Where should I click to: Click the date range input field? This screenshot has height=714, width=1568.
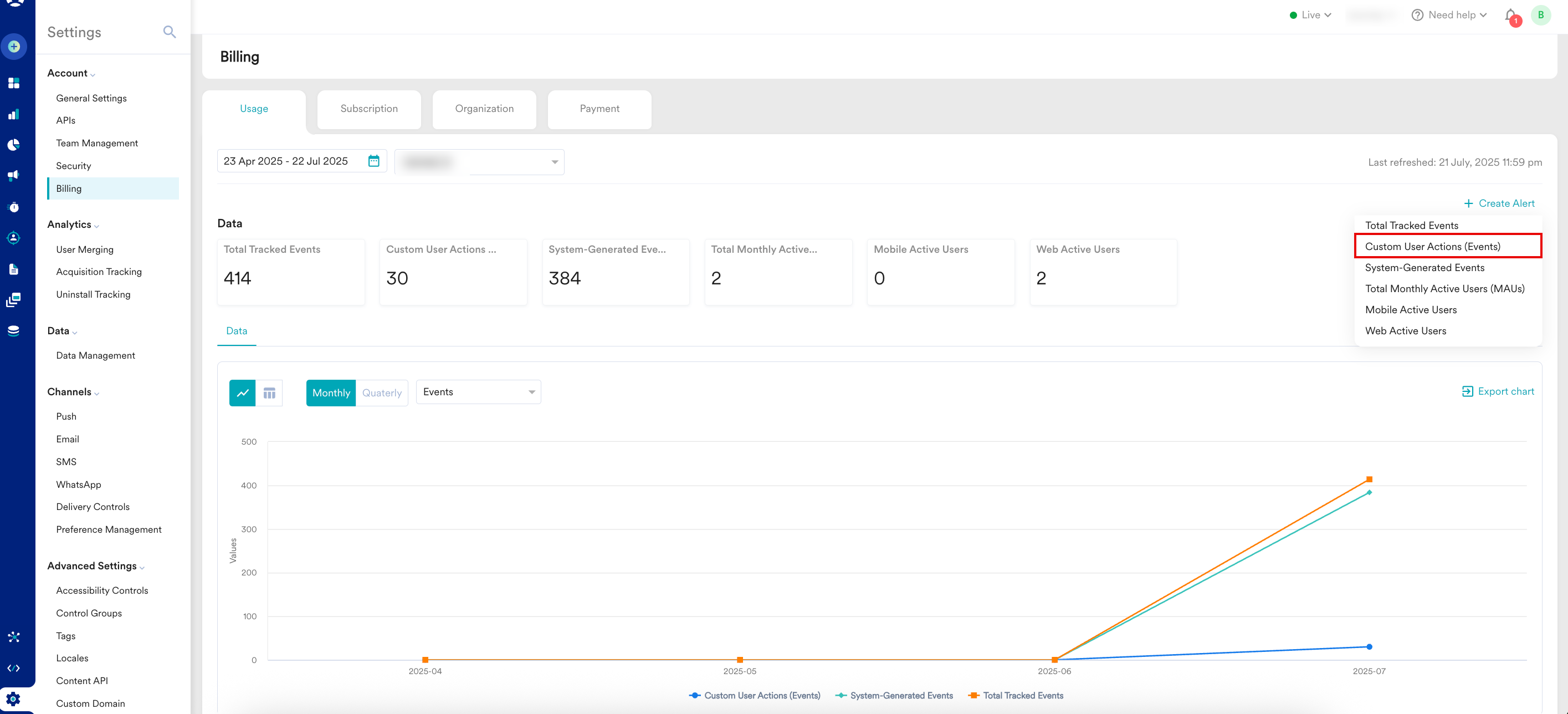coord(302,161)
